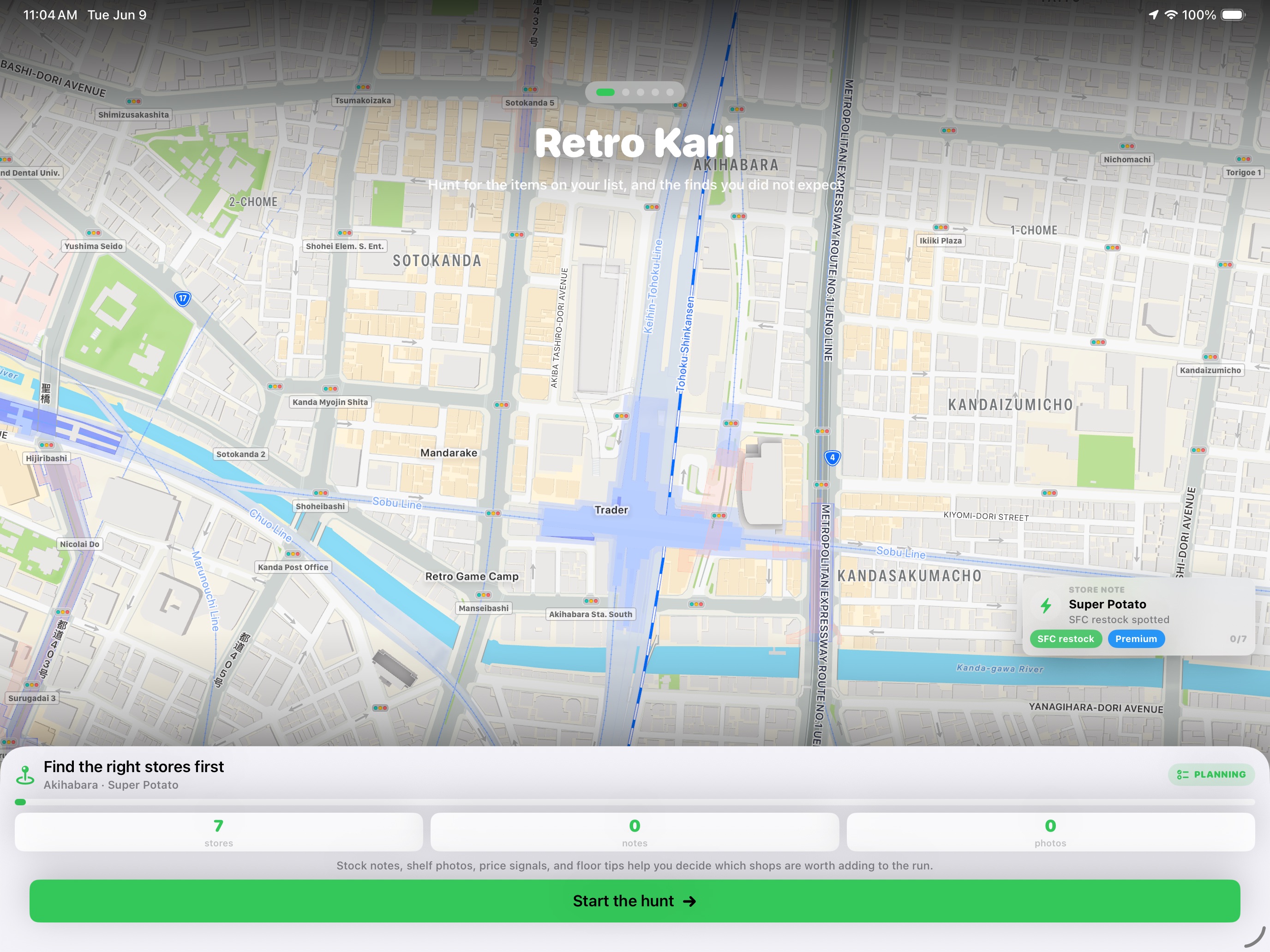The width and height of the screenshot is (1270, 952).
Task: Tap the Shohei Elem. S. Ent. label
Action: pos(344,246)
